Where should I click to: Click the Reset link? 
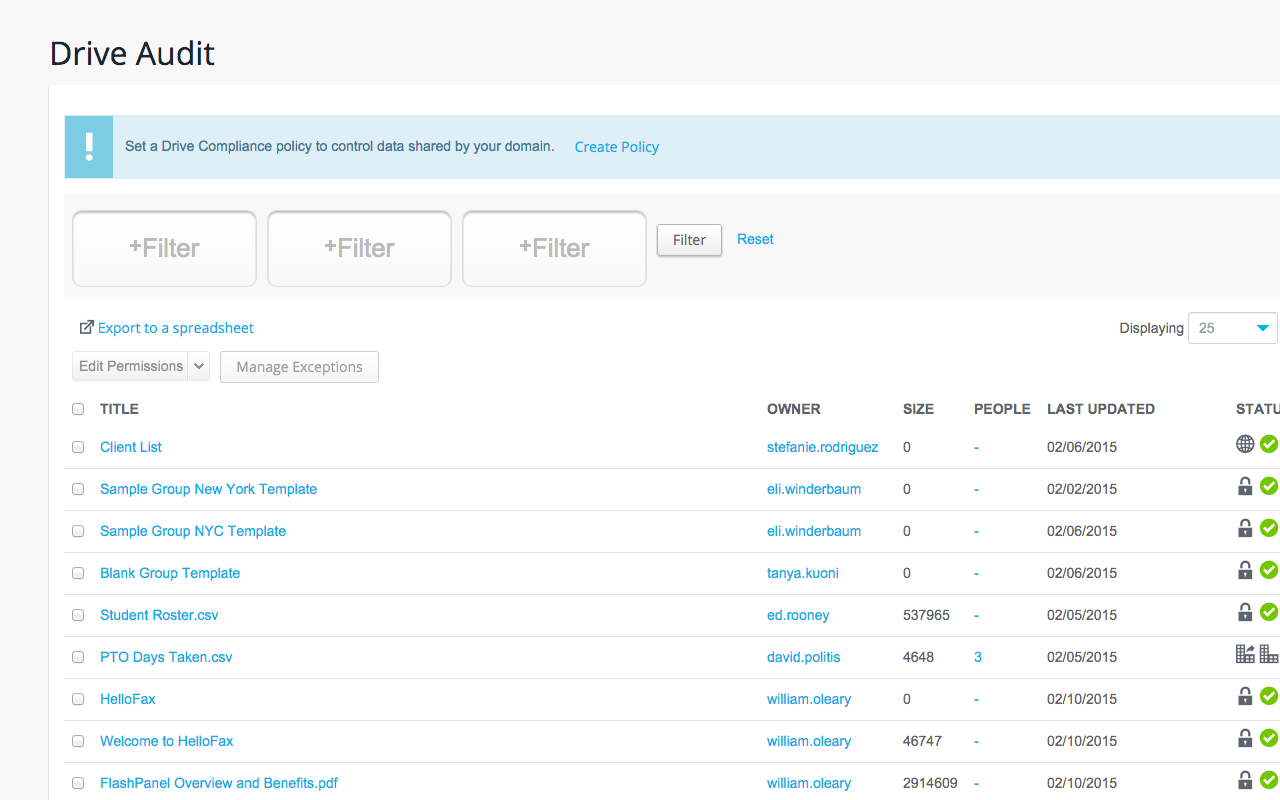tap(755, 239)
